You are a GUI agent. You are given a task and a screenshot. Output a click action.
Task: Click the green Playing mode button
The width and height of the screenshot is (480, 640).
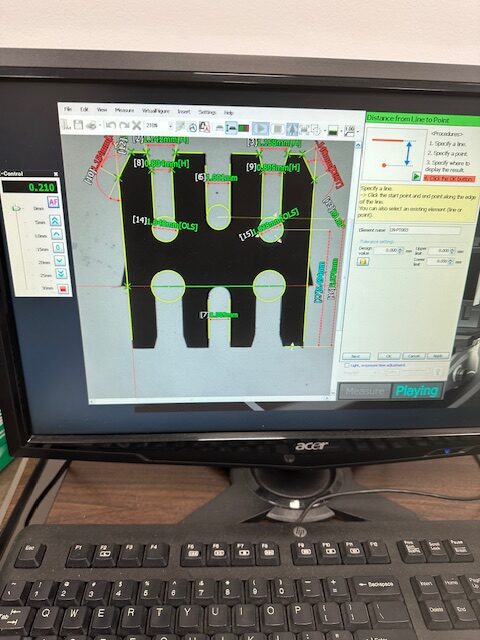[x=417, y=391]
